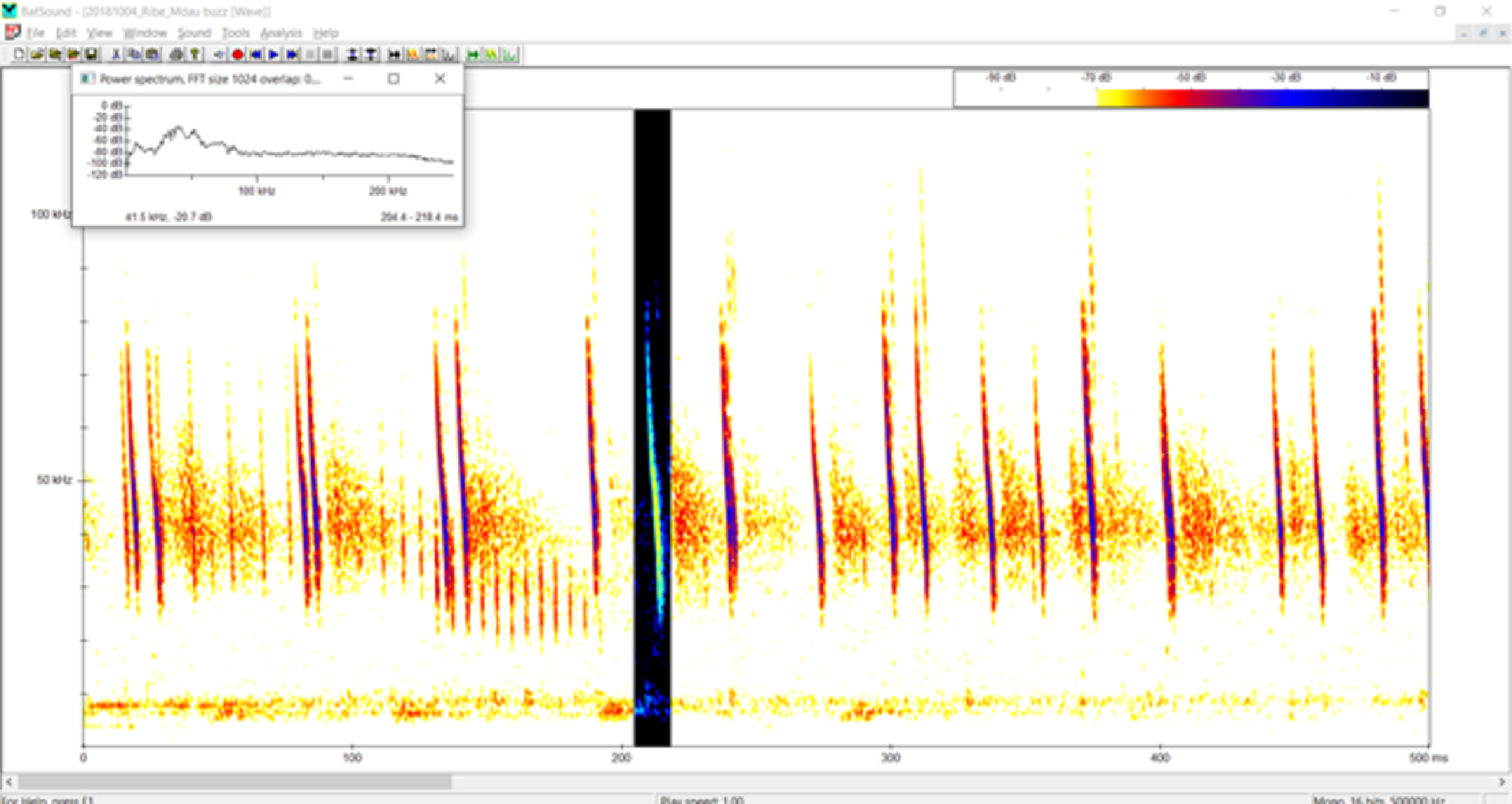Click the Cut scissors icon
The image size is (1512, 804).
(x=116, y=55)
